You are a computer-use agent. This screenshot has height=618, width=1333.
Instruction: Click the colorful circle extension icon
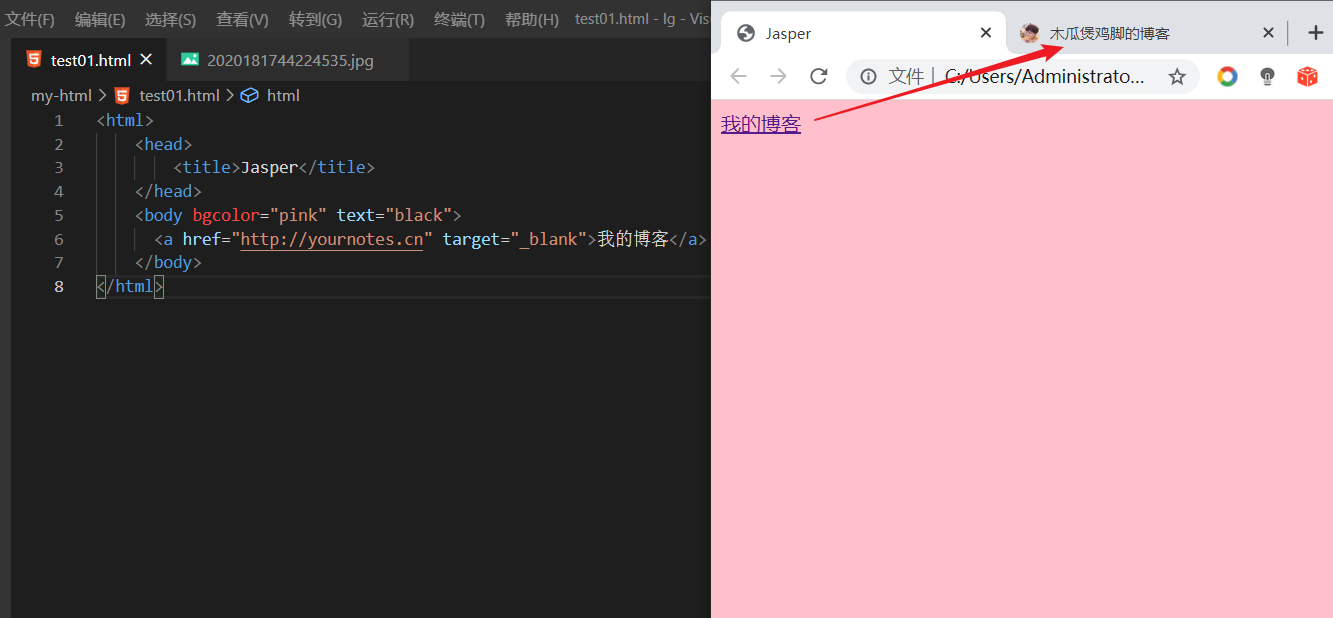pos(1227,77)
